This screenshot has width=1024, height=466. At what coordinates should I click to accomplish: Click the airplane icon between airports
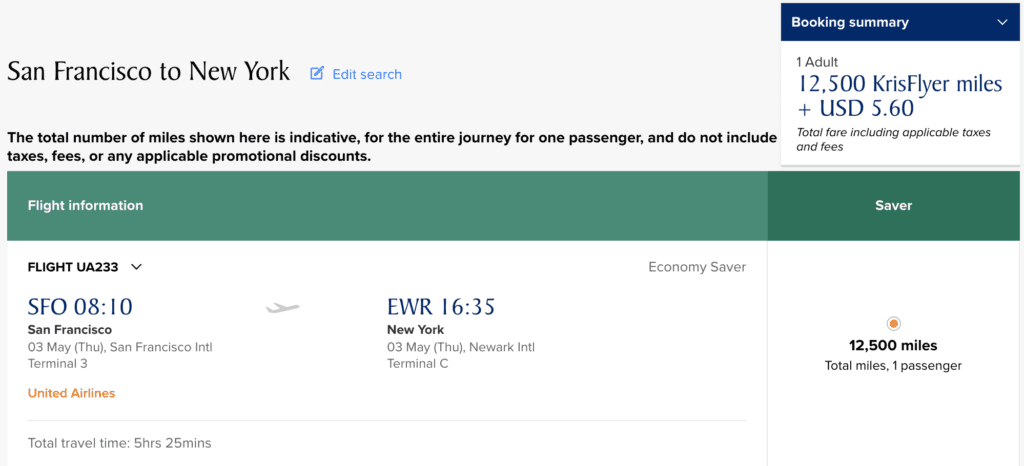coord(283,308)
